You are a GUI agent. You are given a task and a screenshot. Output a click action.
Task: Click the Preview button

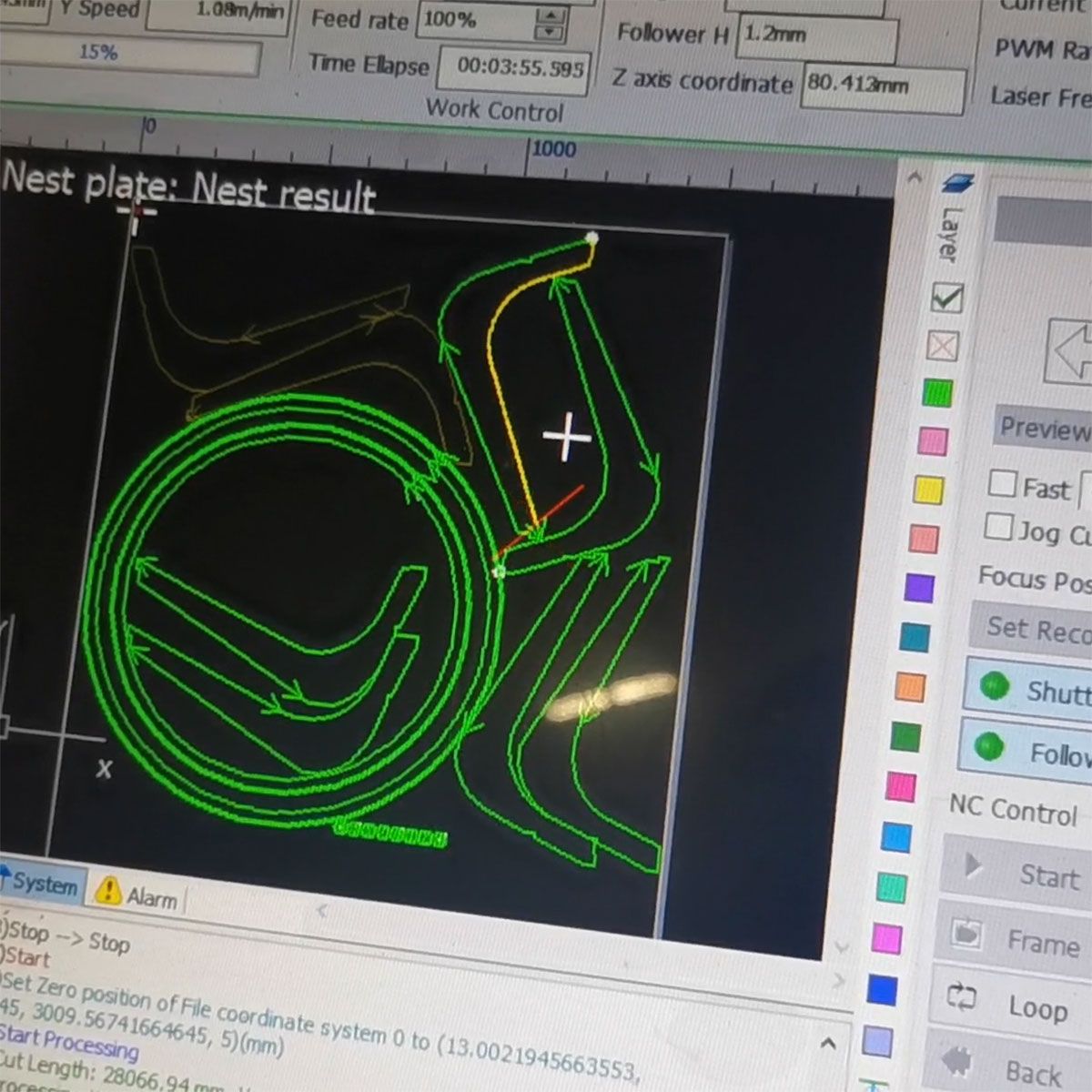pyautogui.click(x=1044, y=427)
